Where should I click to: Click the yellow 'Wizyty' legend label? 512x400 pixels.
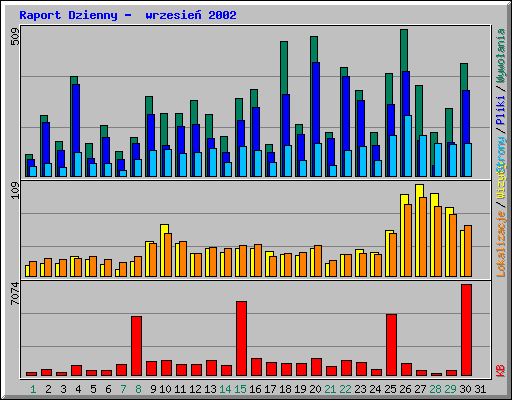501,183
